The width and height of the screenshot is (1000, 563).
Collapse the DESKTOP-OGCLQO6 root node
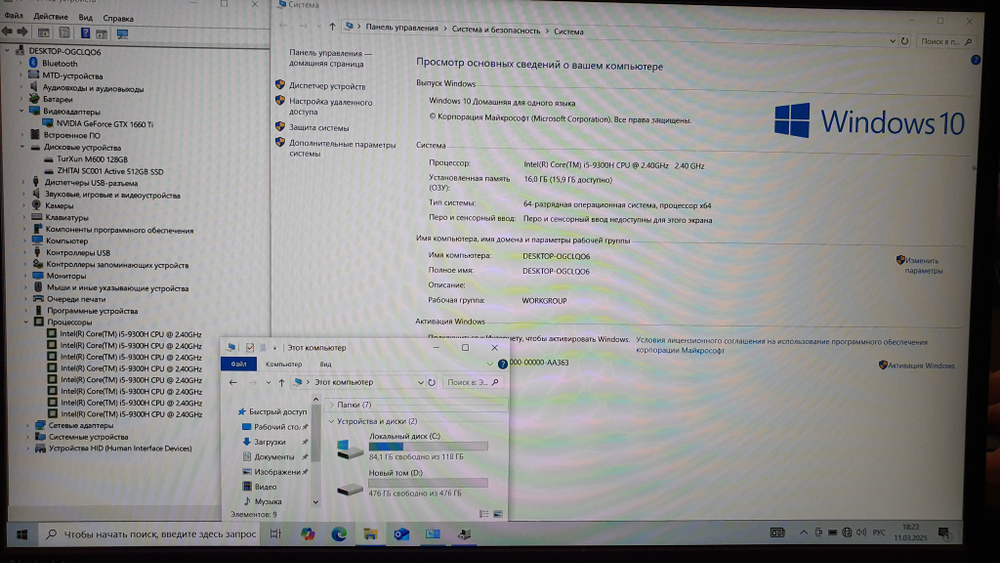click(x=8, y=51)
